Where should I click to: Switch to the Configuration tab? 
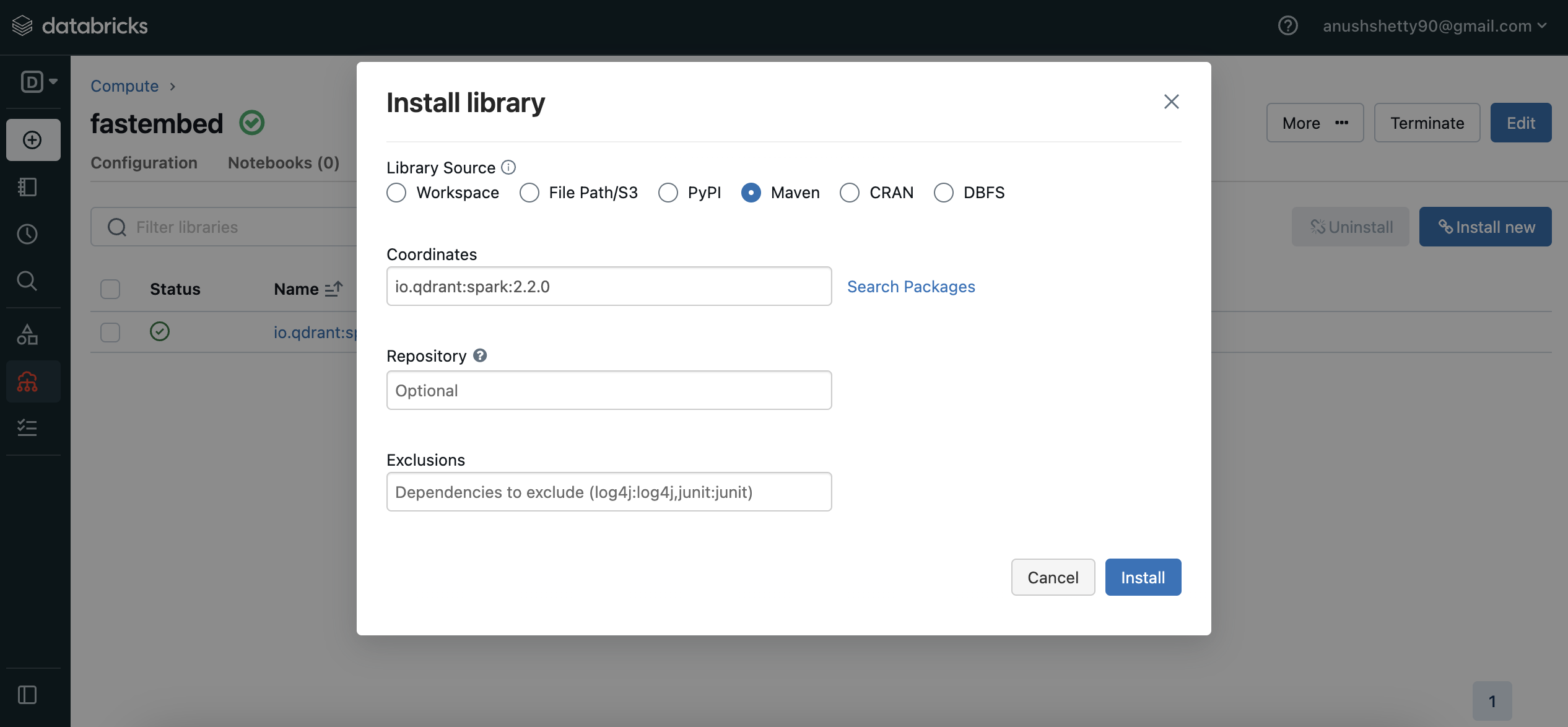(x=143, y=162)
